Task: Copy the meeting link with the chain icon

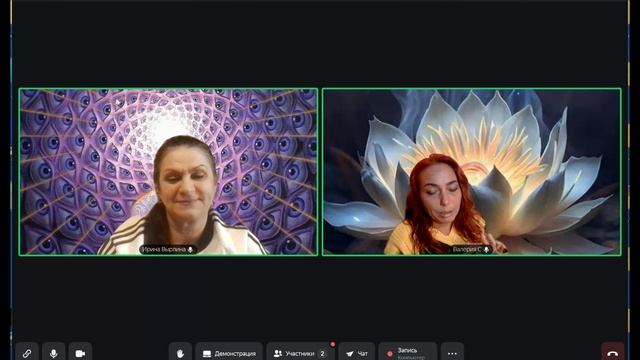Action: click(x=27, y=352)
